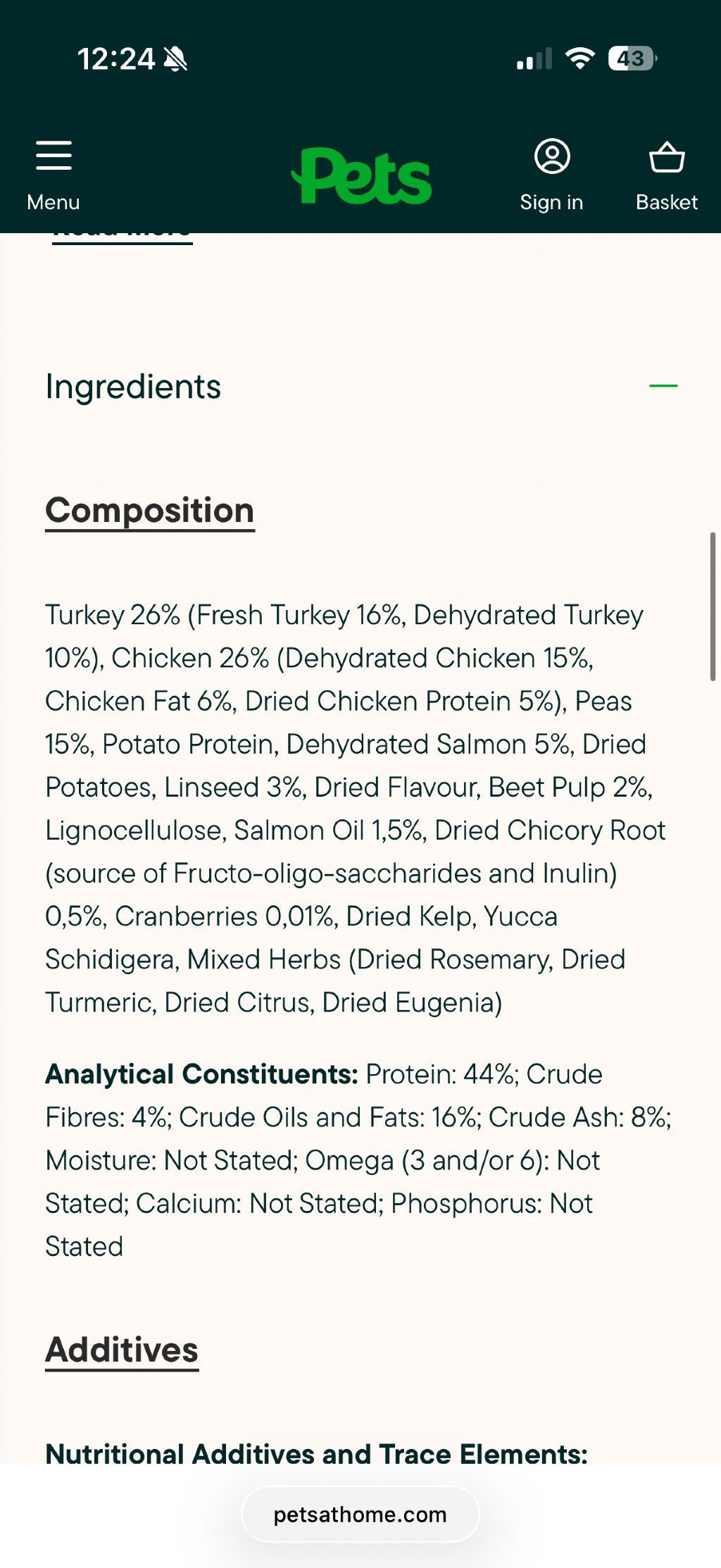Tap the Additives heading
721x1568 pixels.
click(x=122, y=1351)
